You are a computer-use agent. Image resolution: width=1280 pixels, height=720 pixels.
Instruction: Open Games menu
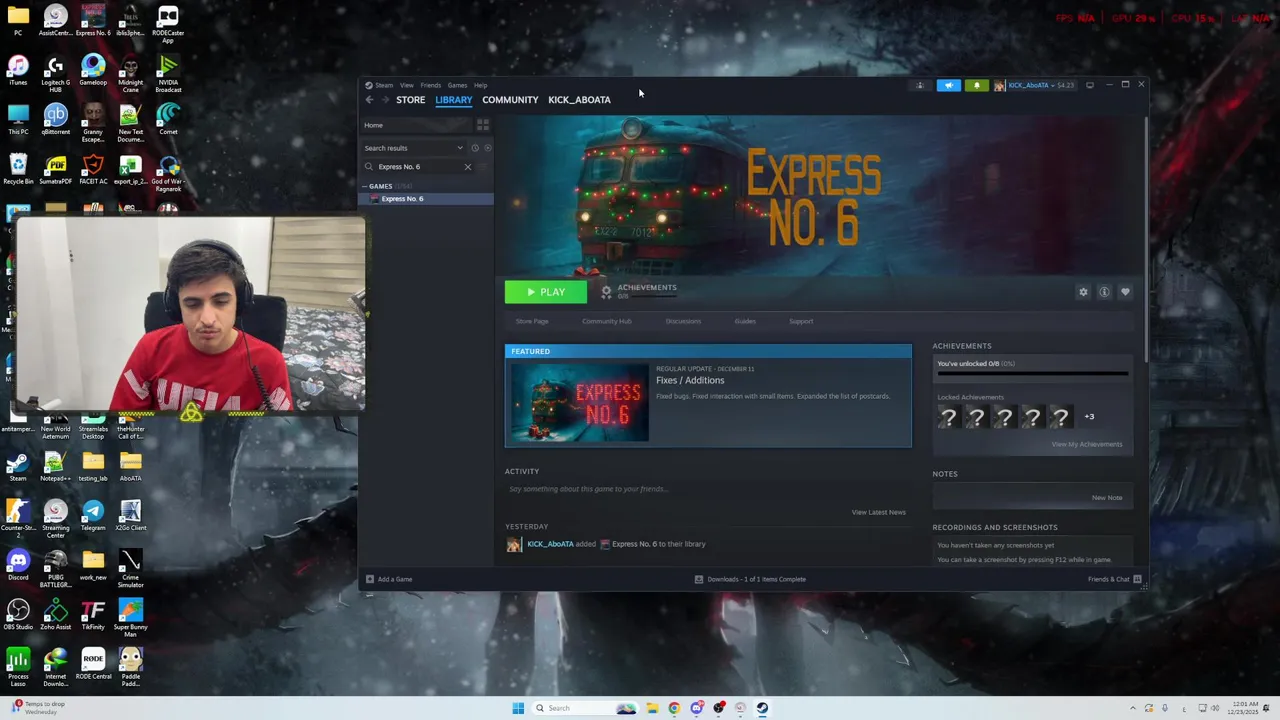point(457,85)
